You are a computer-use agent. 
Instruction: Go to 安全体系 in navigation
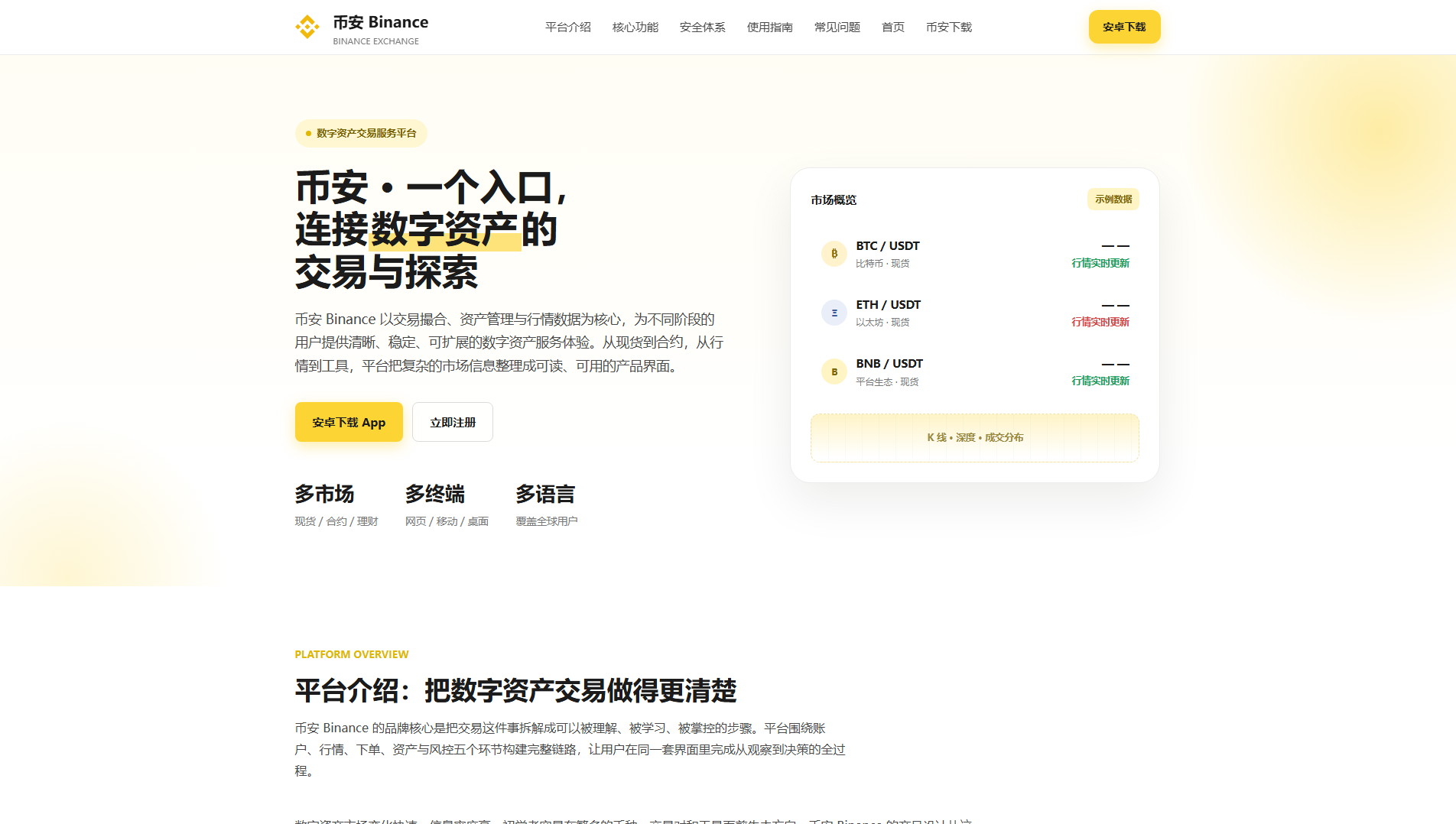(703, 28)
